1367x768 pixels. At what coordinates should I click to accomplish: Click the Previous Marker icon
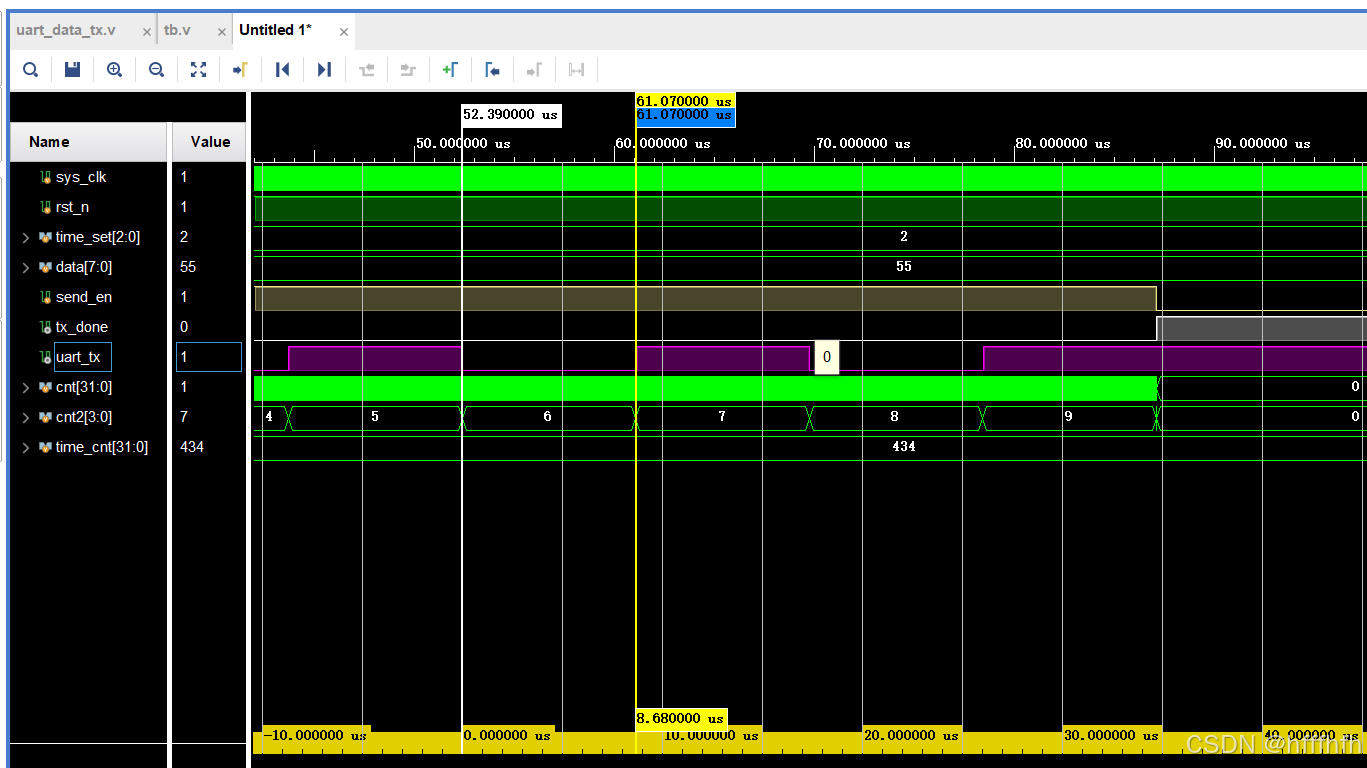pyautogui.click(x=492, y=69)
